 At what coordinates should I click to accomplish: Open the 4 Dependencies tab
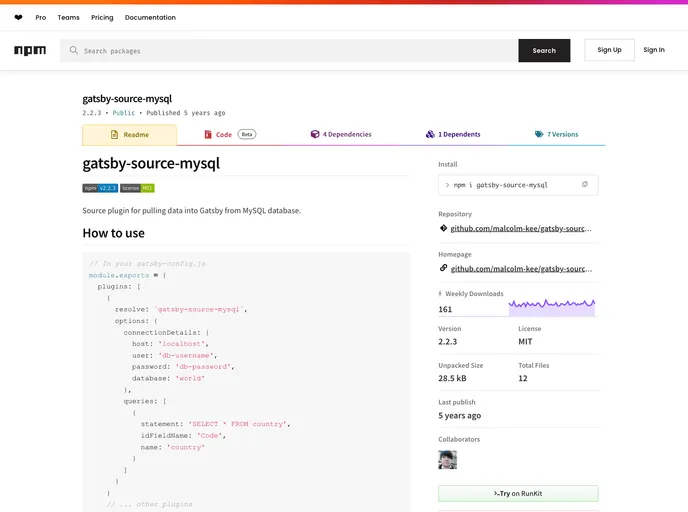[341, 134]
